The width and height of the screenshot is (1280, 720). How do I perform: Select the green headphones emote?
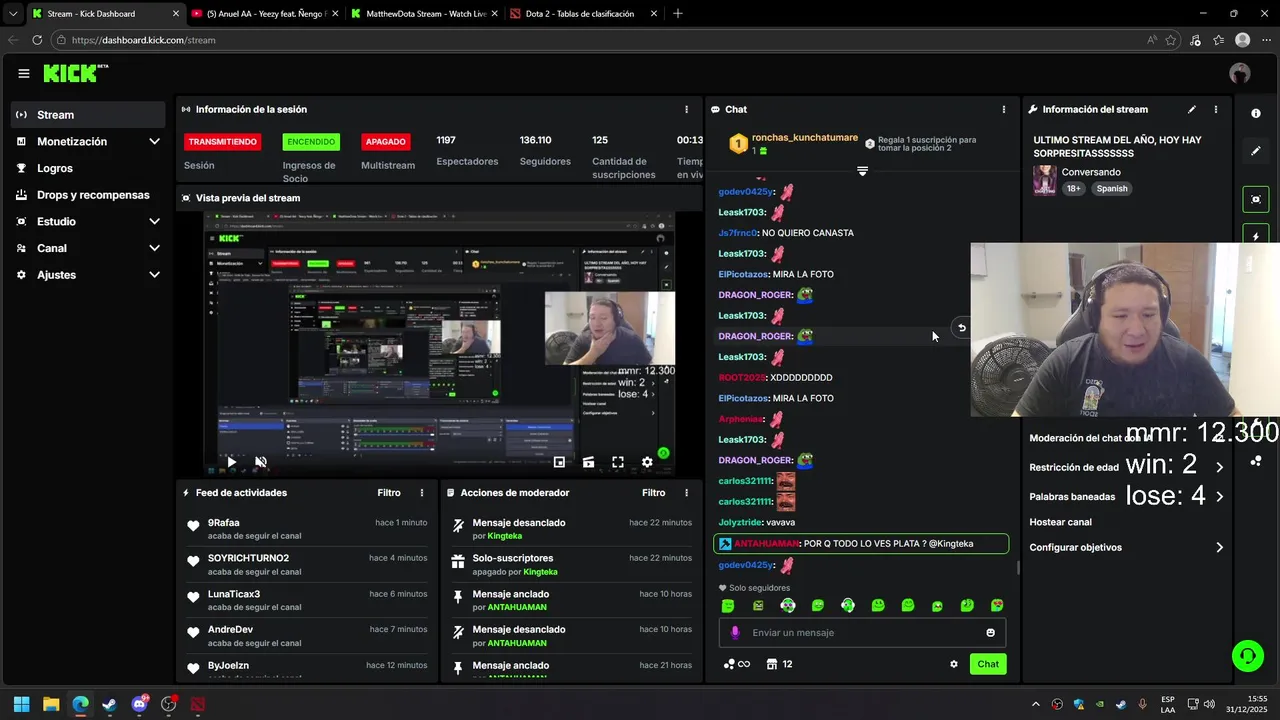(x=848, y=606)
